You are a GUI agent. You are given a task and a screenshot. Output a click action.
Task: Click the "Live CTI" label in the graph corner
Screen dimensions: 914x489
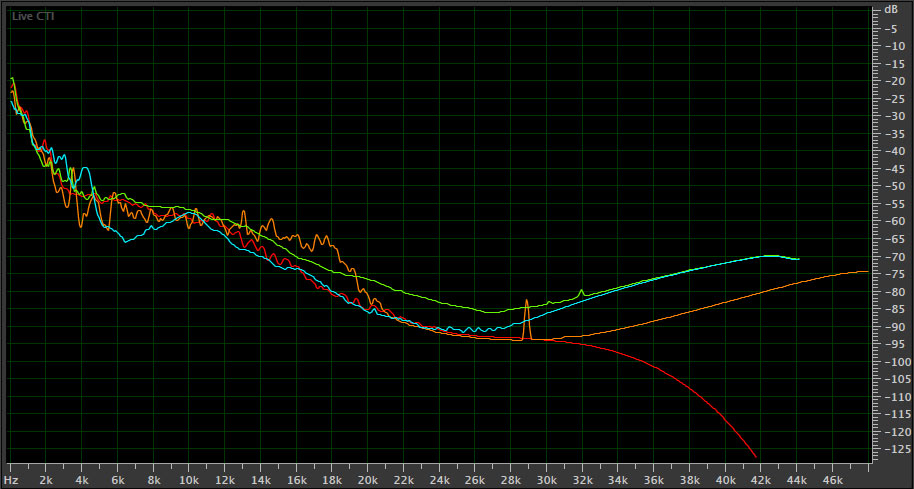[x=33, y=16]
